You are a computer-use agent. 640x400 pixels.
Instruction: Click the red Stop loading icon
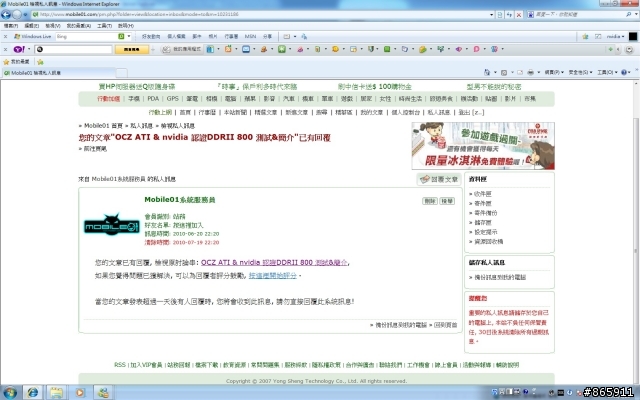pyautogui.click(x=519, y=15)
